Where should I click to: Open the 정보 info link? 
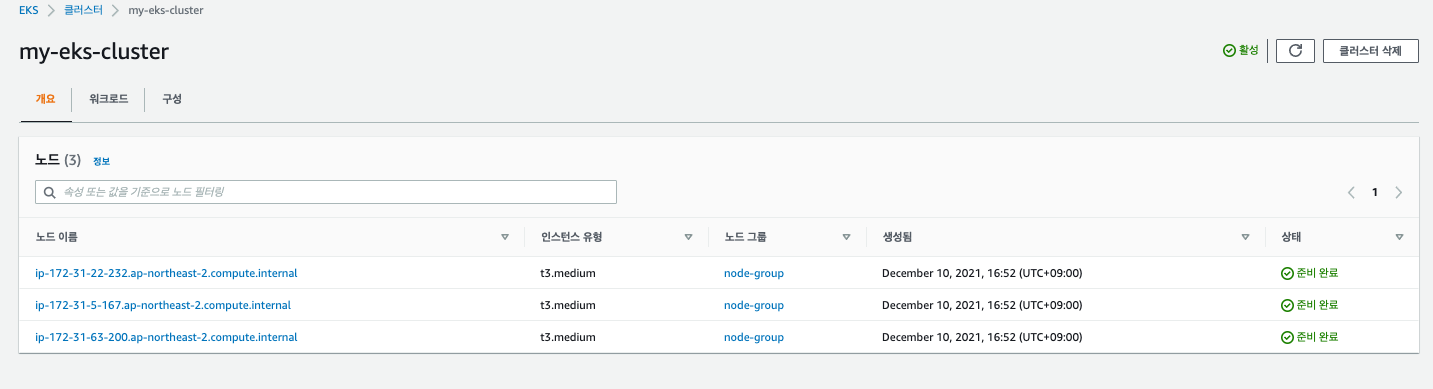[x=102, y=161]
